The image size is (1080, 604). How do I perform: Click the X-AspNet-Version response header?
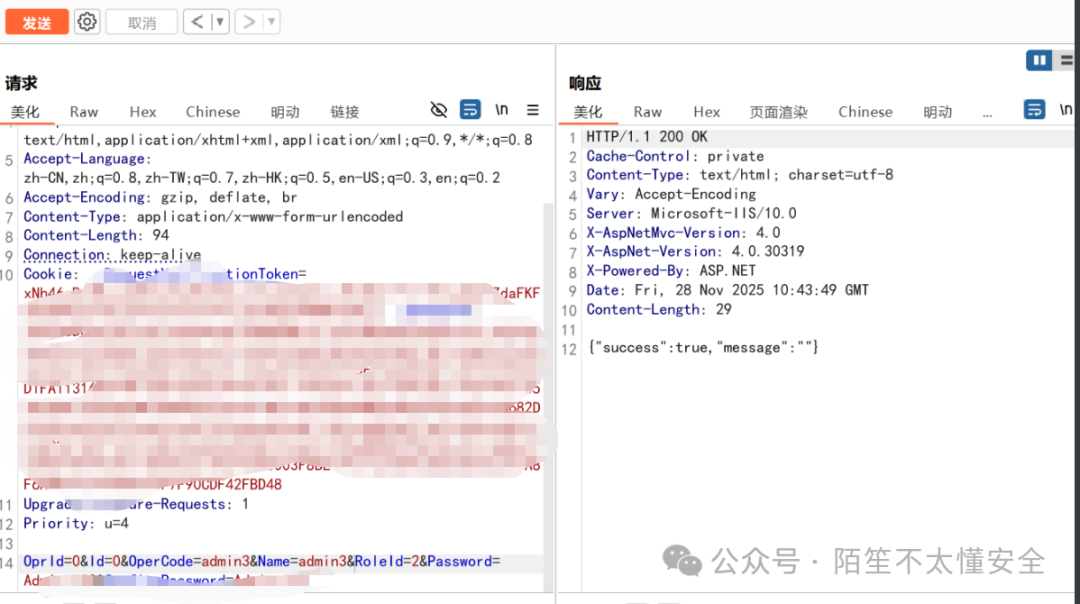[695, 251]
